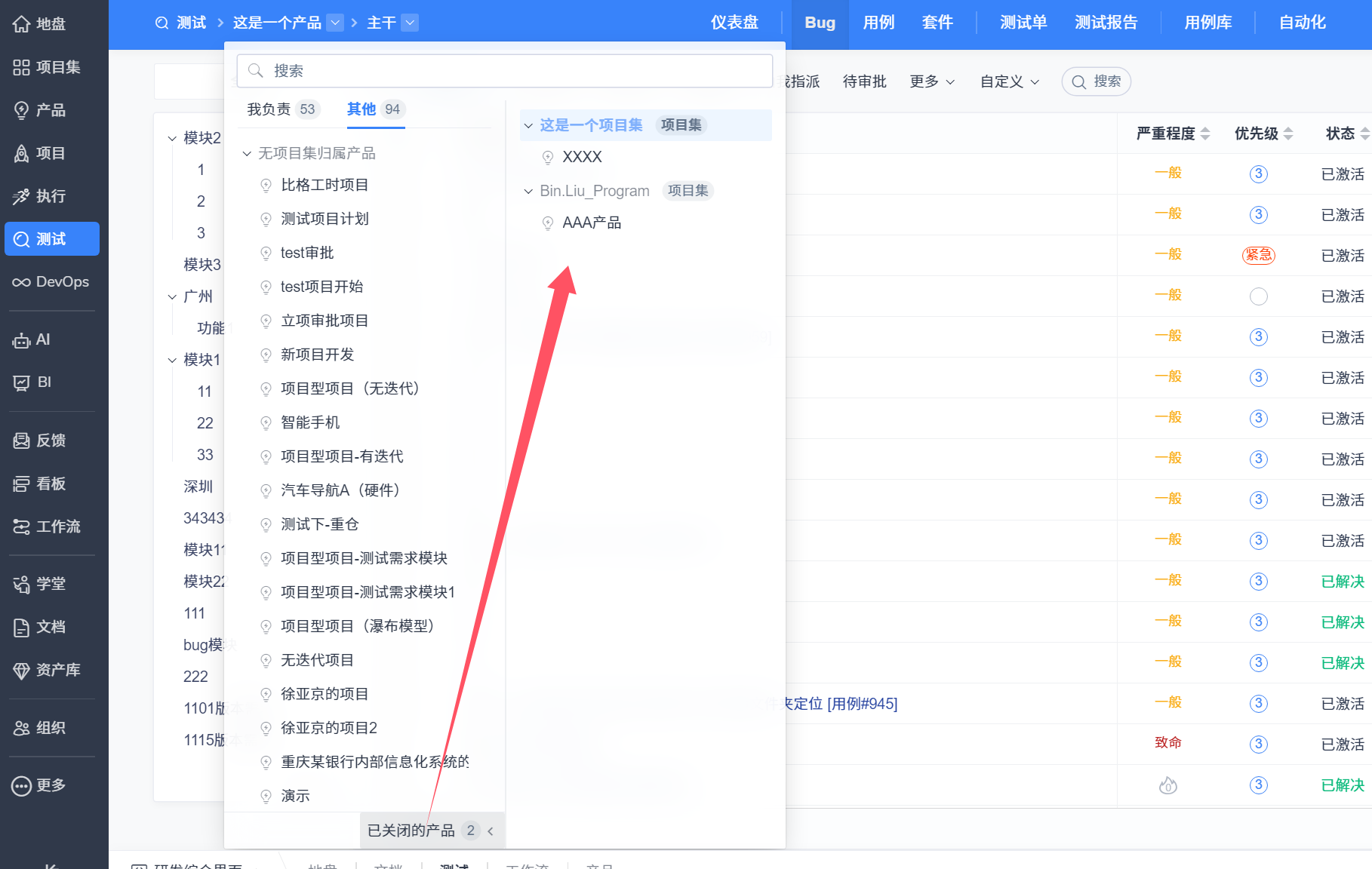Collapse the 模块2 tree node
The width and height of the screenshot is (1372, 869).
pos(172,138)
